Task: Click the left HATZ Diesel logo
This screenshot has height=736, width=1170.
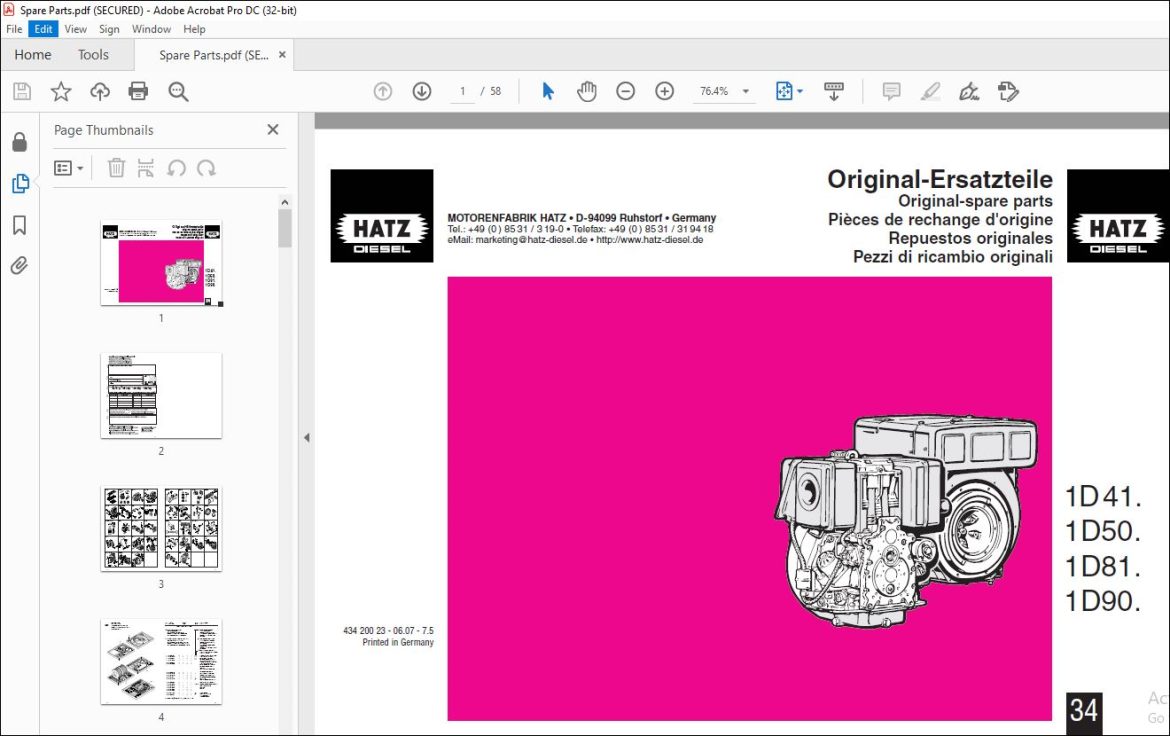Action: pyautogui.click(x=382, y=216)
